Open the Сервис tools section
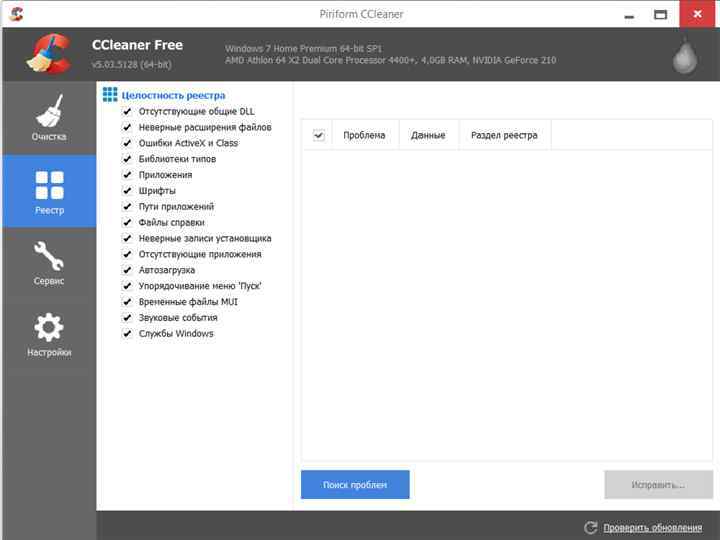 tap(49, 263)
